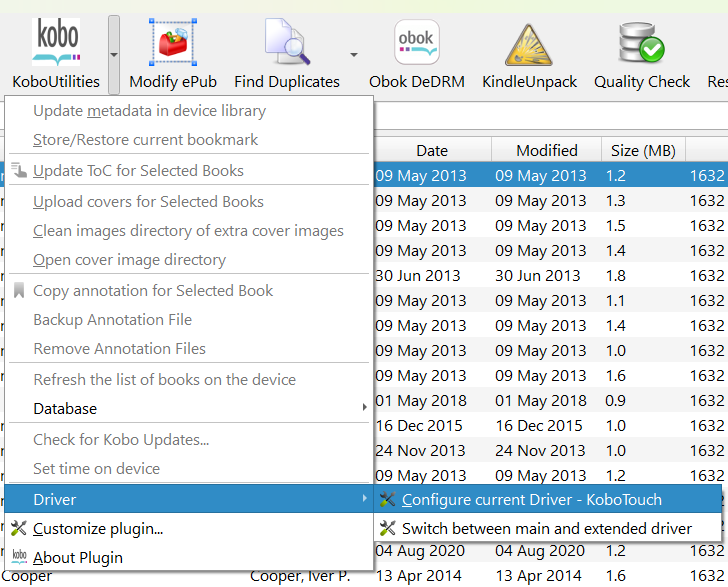Open the Find Duplicates dropdown arrow
The width and height of the screenshot is (728, 587).
pyautogui.click(x=354, y=55)
